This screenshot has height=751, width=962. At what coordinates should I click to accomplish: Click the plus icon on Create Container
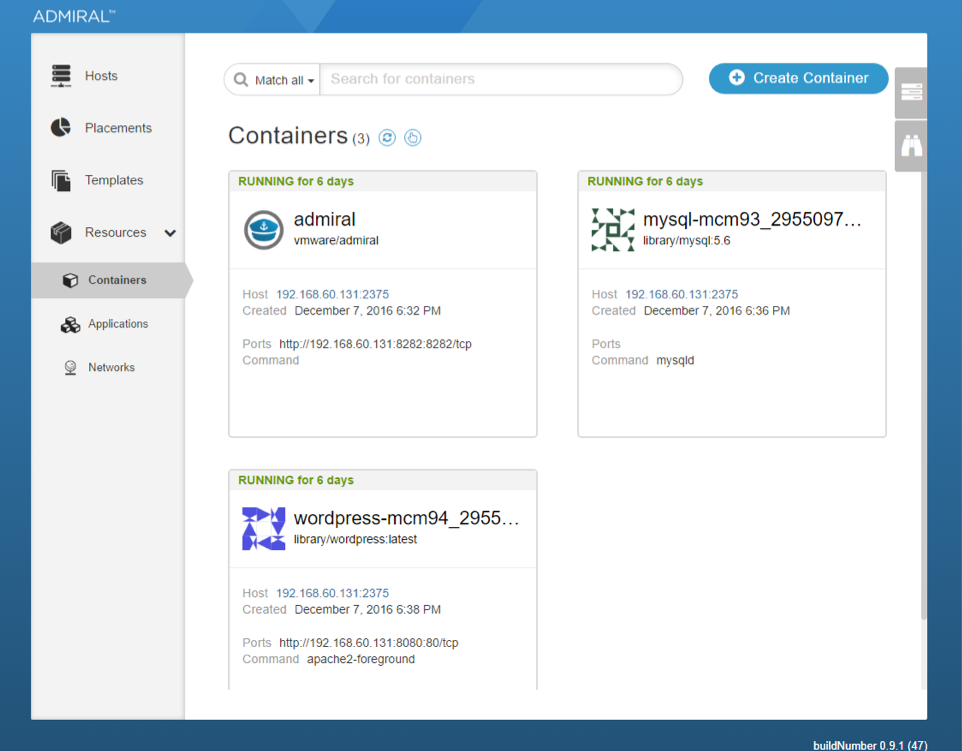coord(737,78)
